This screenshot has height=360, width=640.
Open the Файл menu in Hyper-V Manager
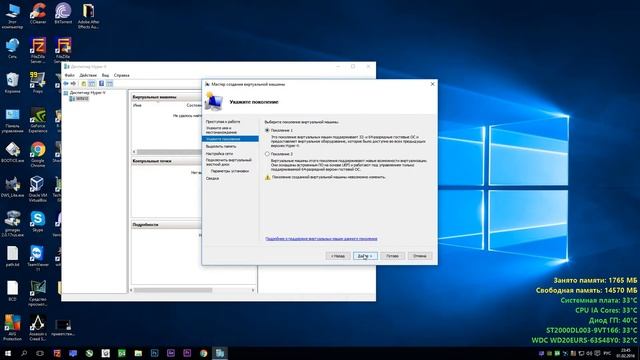69,75
